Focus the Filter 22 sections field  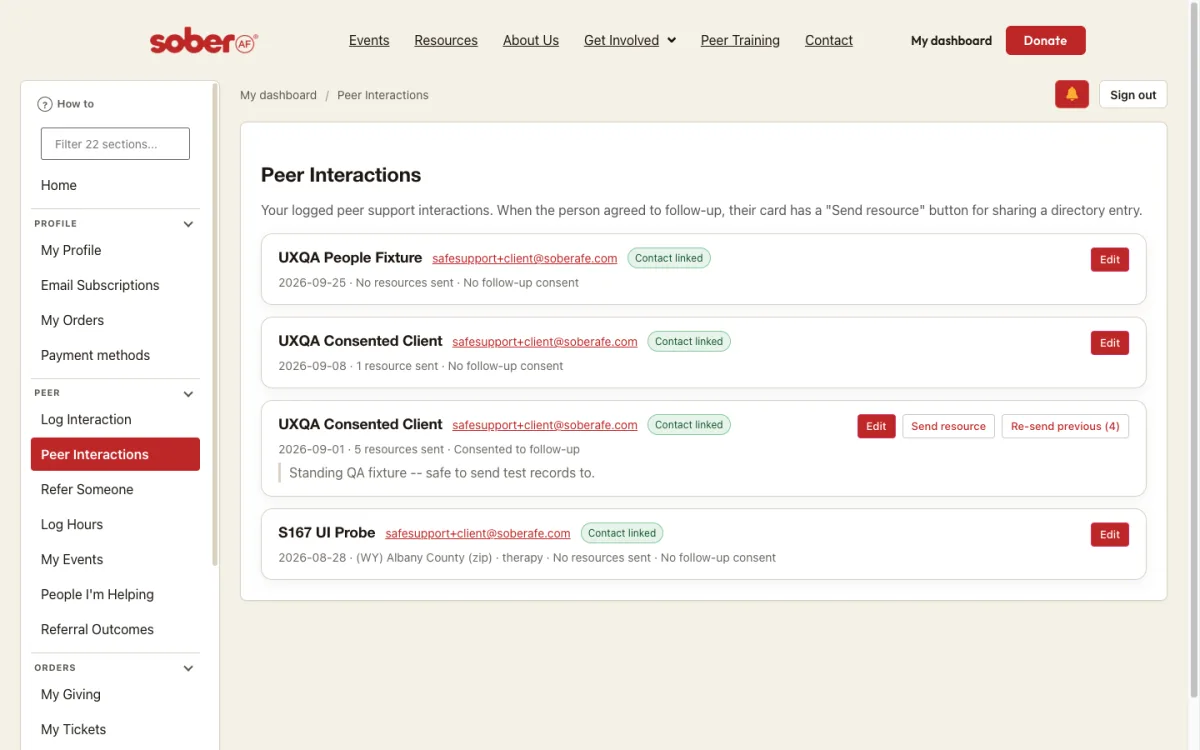click(115, 144)
